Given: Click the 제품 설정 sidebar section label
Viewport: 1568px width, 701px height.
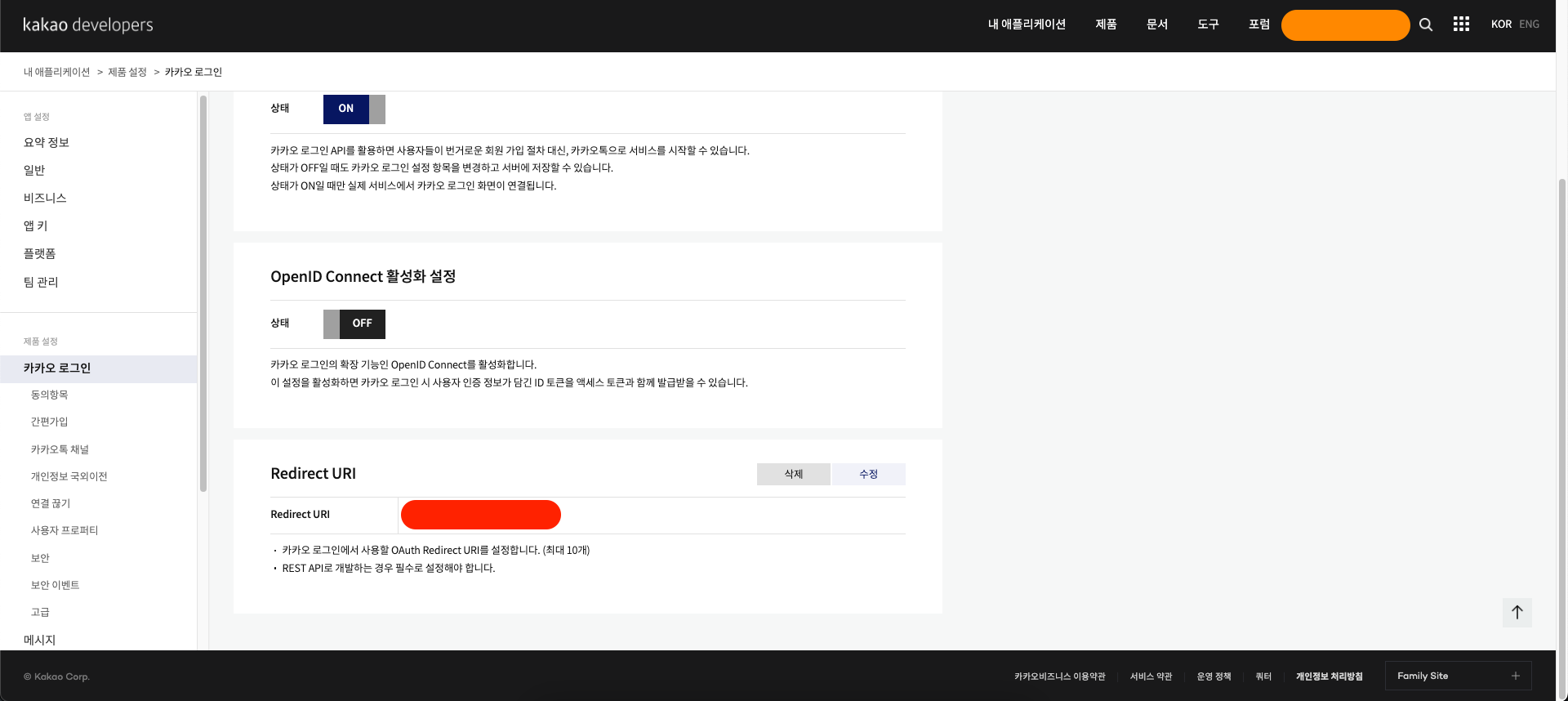Looking at the screenshot, I should tap(40, 342).
